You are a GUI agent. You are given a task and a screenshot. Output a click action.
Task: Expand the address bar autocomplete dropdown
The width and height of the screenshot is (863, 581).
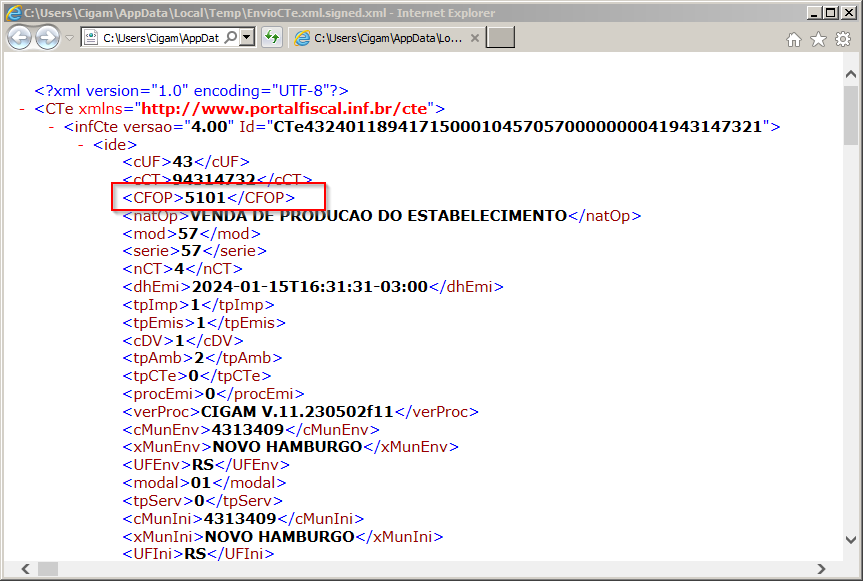click(247, 37)
